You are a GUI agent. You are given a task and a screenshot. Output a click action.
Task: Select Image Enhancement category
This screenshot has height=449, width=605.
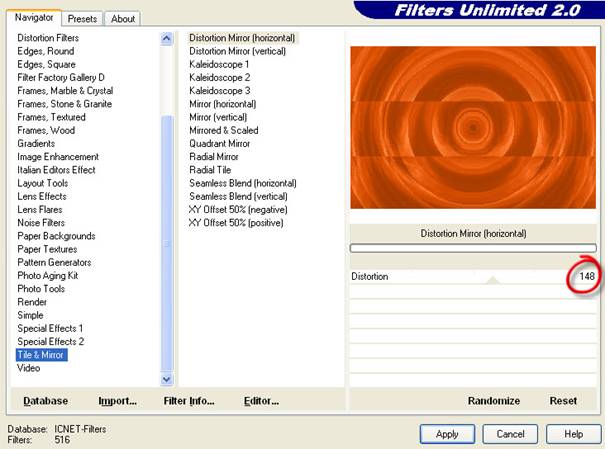pos(58,157)
